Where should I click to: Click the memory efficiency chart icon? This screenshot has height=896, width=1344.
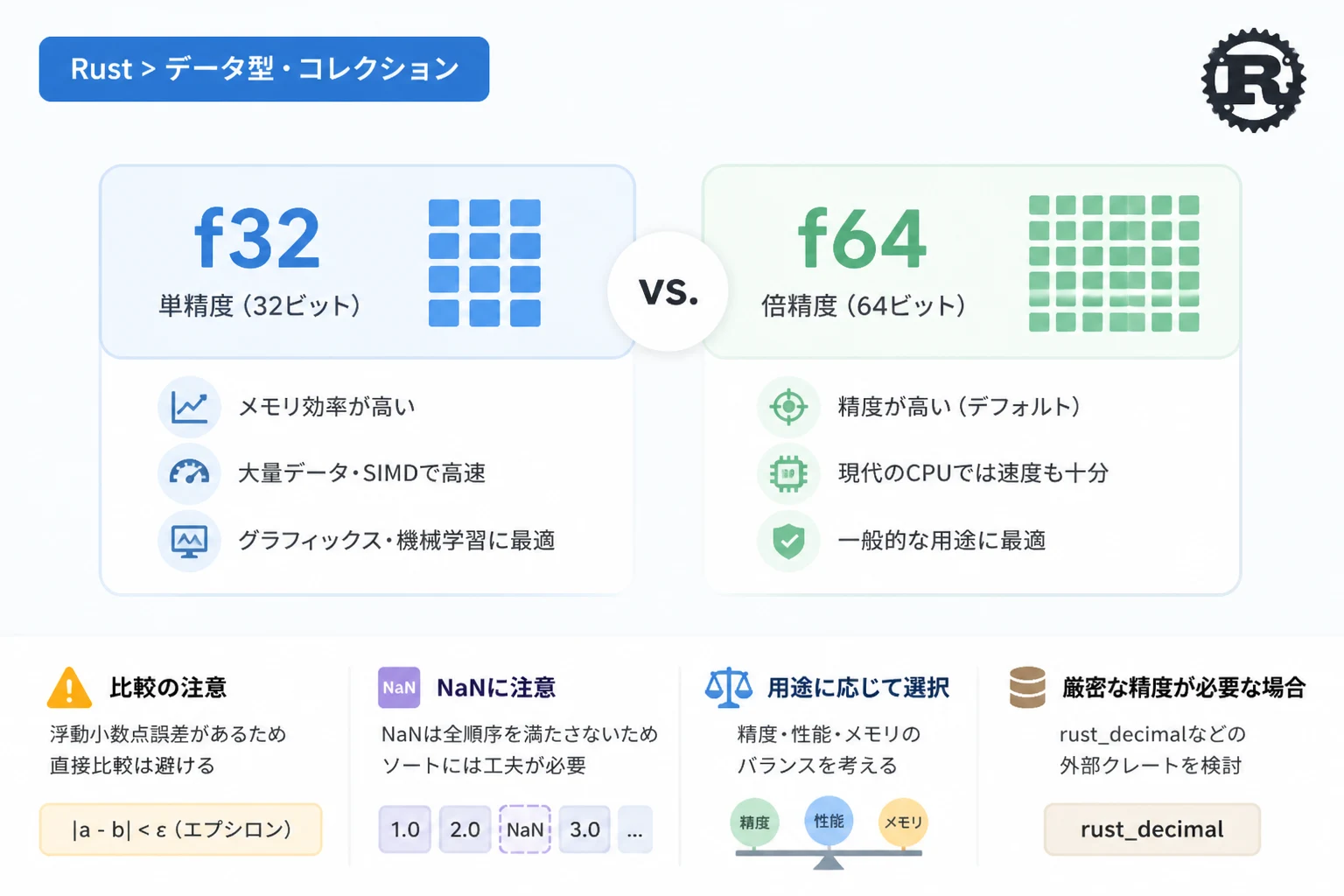click(189, 407)
